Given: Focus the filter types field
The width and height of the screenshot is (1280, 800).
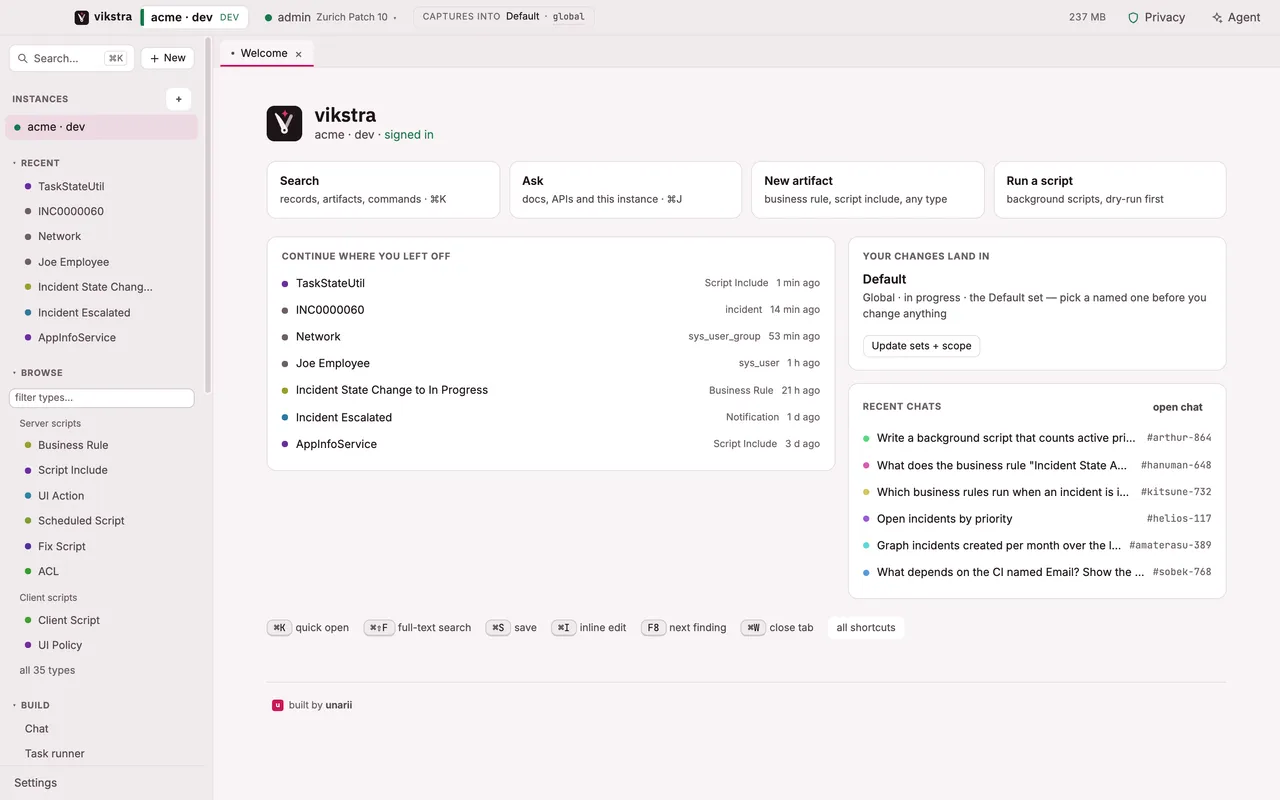Looking at the screenshot, I should [x=101, y=398].
